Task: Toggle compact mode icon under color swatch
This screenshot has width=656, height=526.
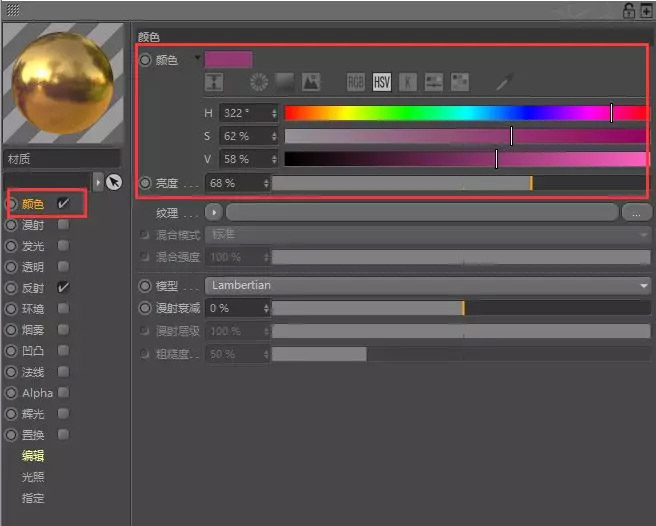Action: click(214, 82)
